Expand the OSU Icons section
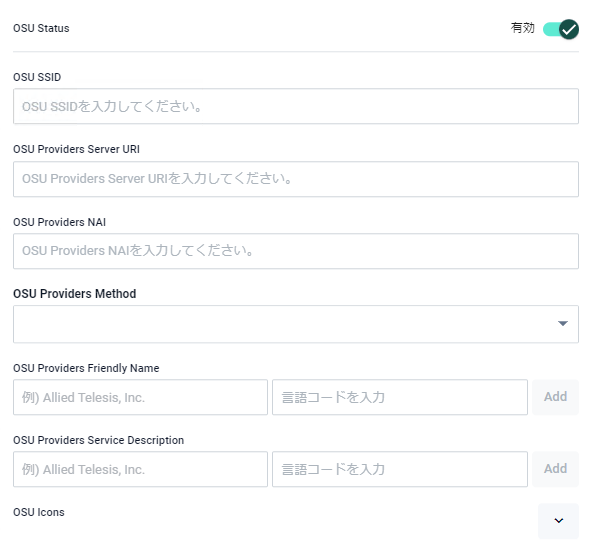Viewport: 593px width, 559px height. click(558, 521)
